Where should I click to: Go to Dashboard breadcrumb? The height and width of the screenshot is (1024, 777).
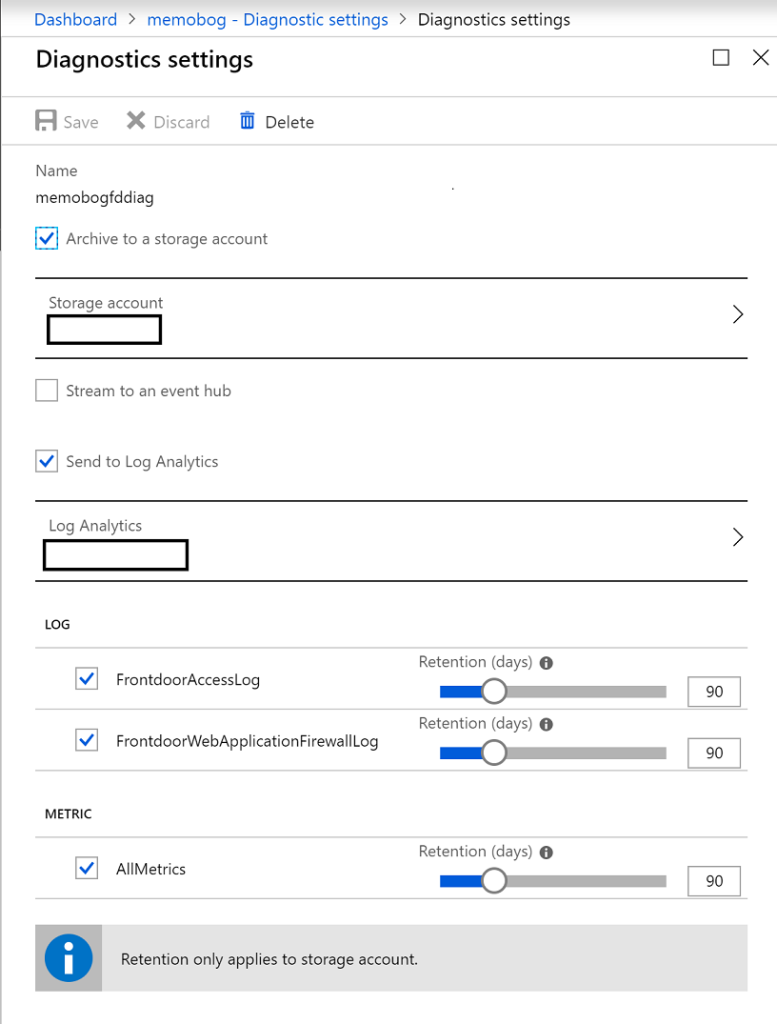pos(76,20)
